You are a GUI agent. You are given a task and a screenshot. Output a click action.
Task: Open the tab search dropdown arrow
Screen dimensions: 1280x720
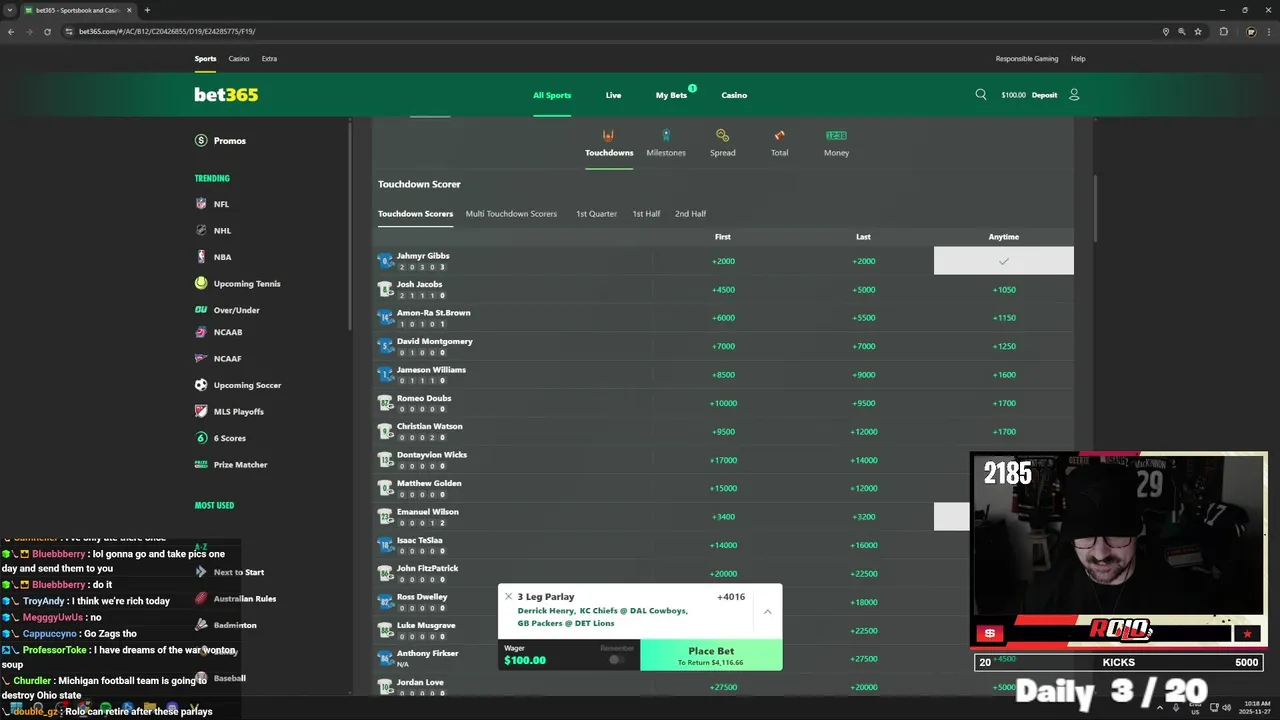click(x=10, y=10)
